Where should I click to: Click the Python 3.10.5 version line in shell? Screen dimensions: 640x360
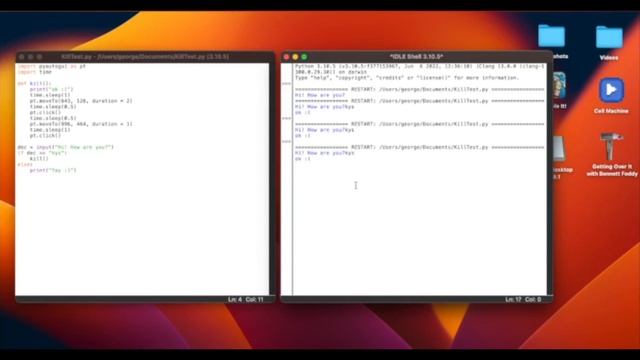[419, 66]
